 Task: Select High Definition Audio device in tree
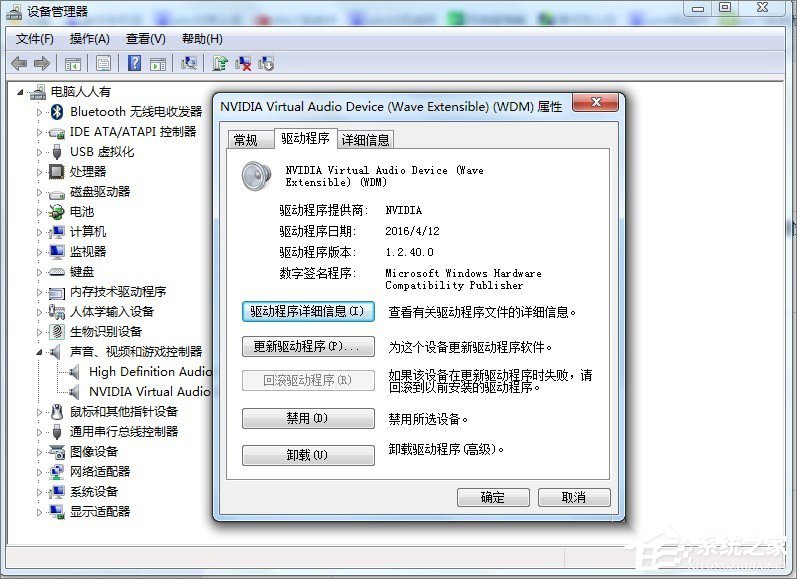(150, 371)
